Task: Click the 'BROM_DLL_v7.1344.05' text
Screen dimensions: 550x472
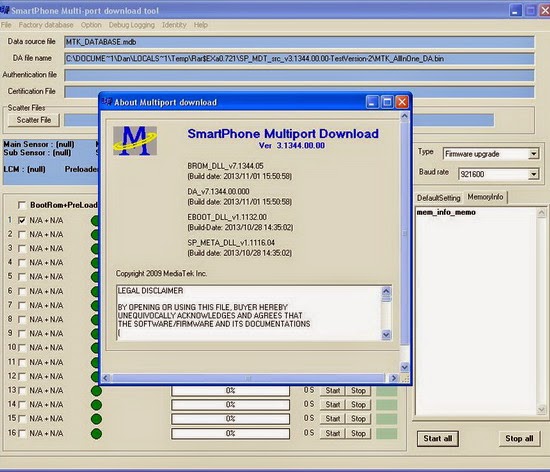Action: (225, 166)
